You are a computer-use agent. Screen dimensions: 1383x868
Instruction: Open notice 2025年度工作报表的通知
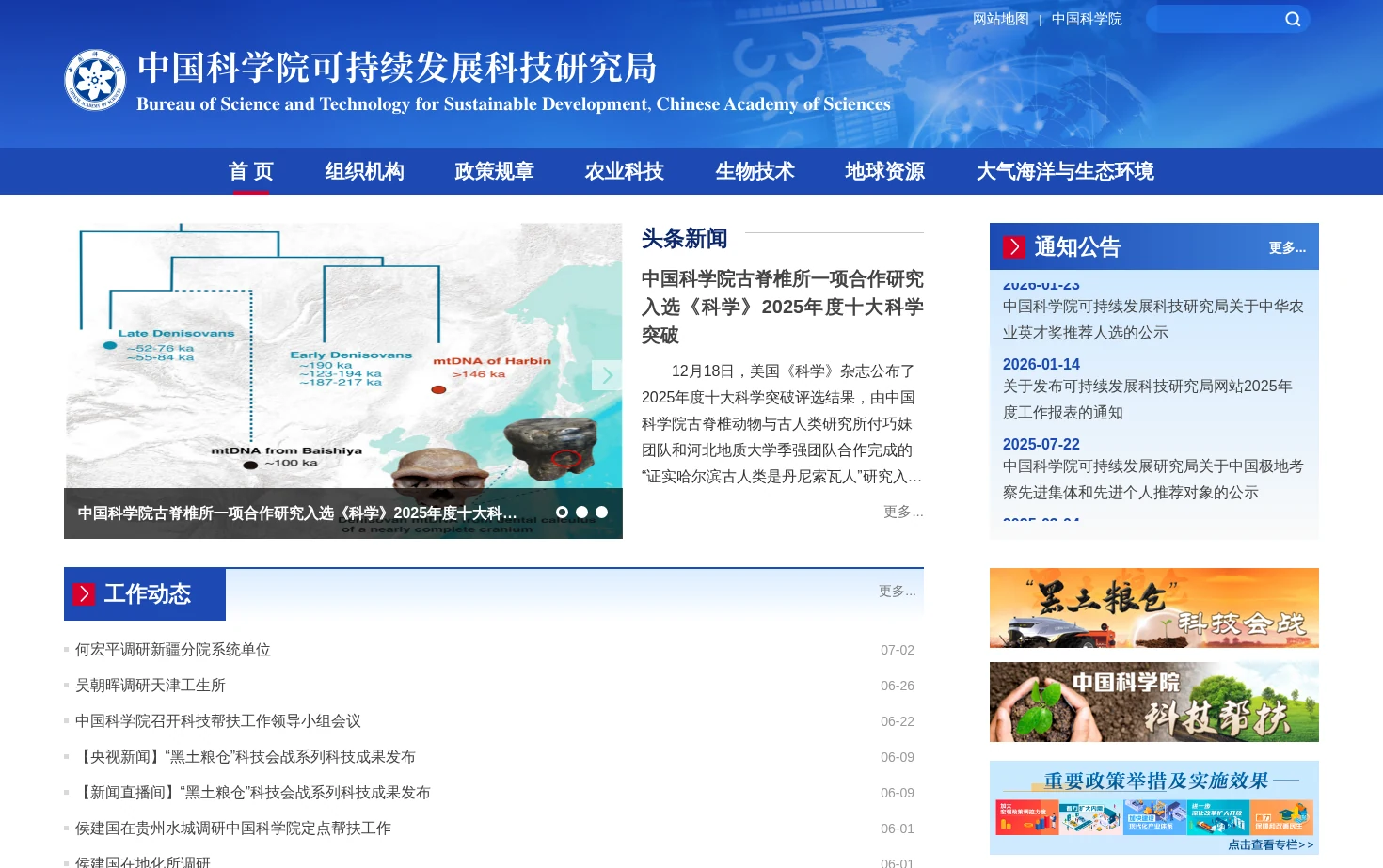coord(1148,400)
